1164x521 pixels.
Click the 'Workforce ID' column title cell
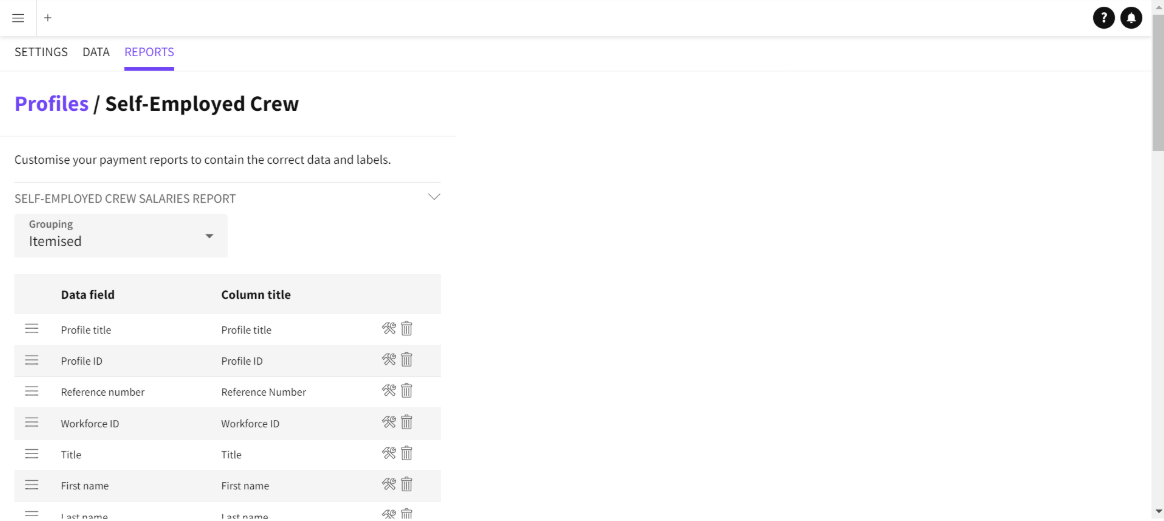coord(250,423)
